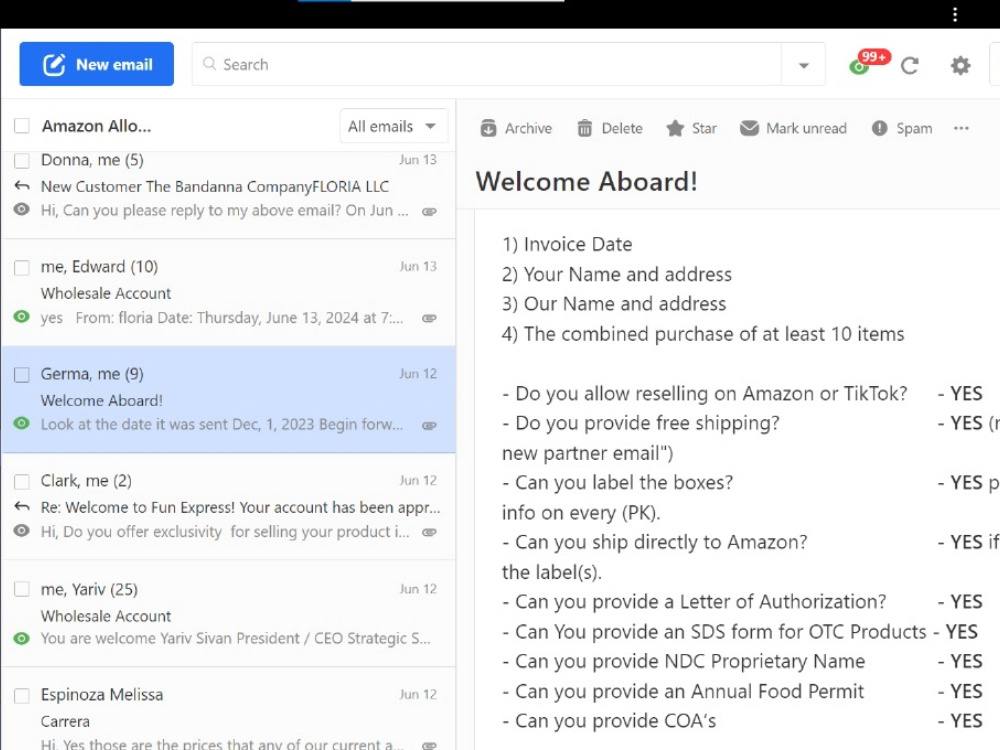Viewport: 1000px width, 750px height.
Task: Open the 99+ notifications tracking icon
Action: (x=869, y=62)
